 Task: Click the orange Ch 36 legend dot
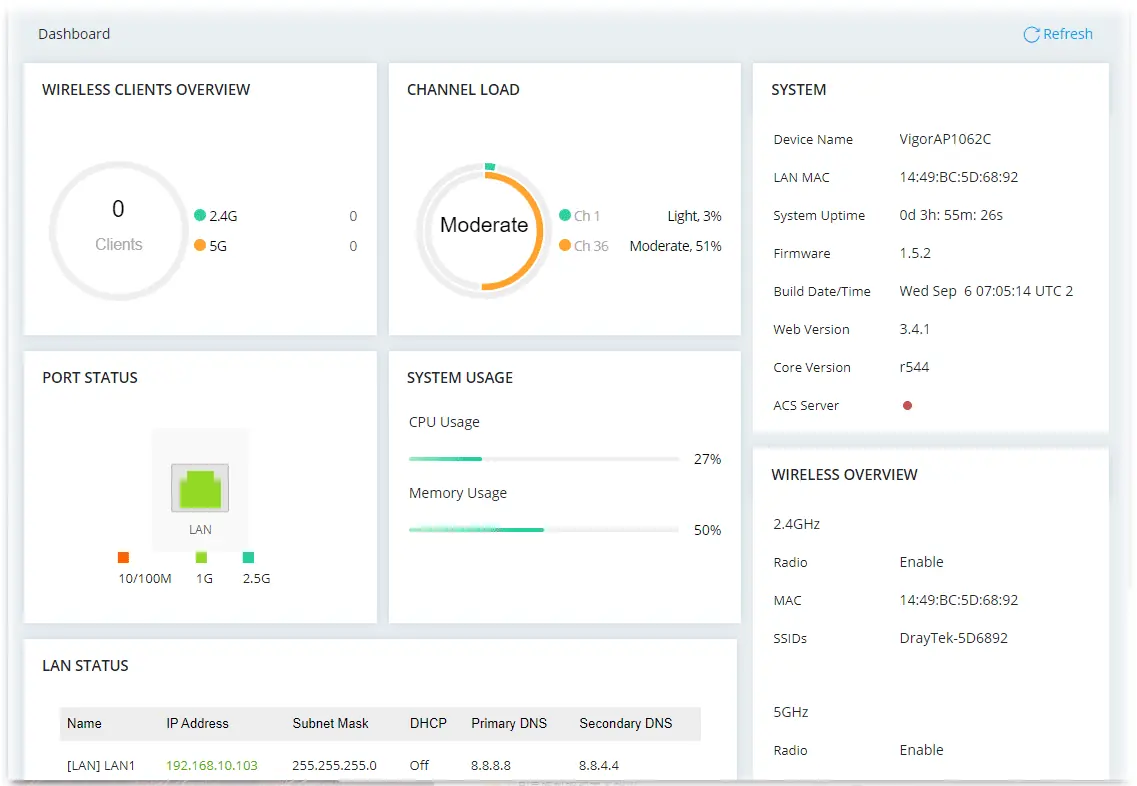pyautogui.click(x=565, y=245)
